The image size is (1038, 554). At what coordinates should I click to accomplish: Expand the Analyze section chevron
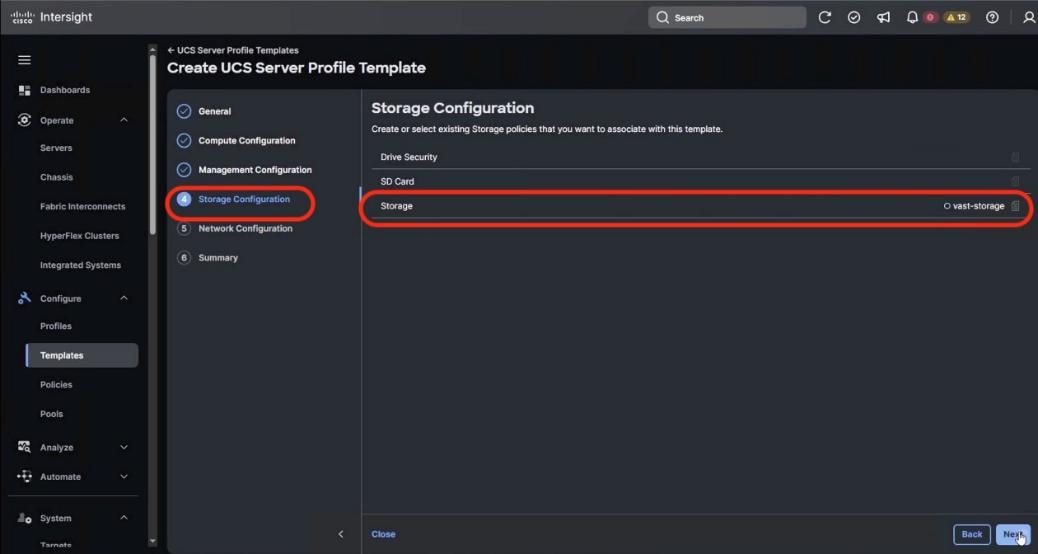click(x=124, y=447)
